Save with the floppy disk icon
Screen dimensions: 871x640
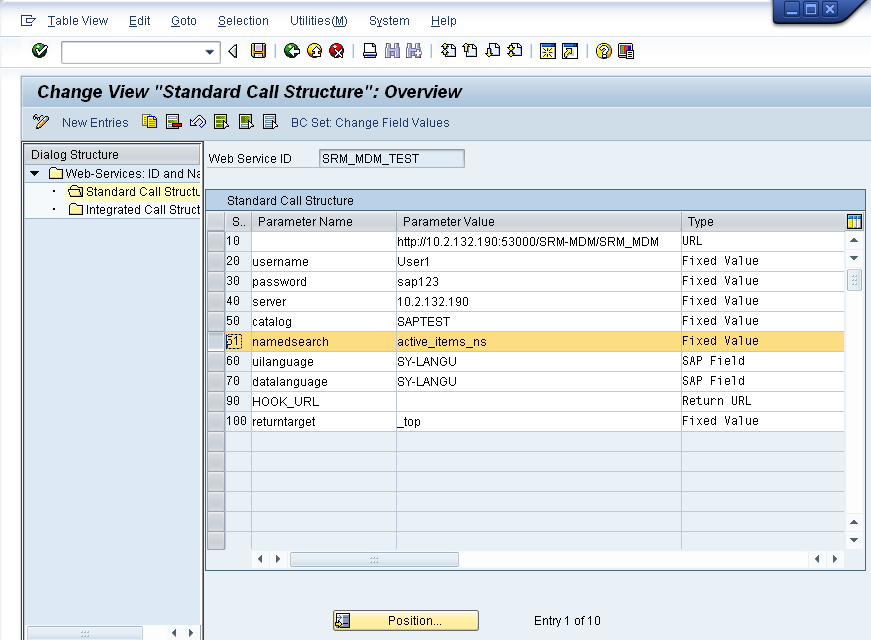click(258, 51)
